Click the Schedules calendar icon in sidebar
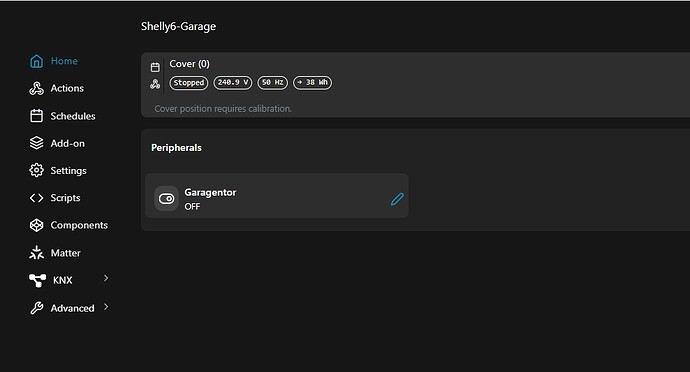 coord(37,116)
